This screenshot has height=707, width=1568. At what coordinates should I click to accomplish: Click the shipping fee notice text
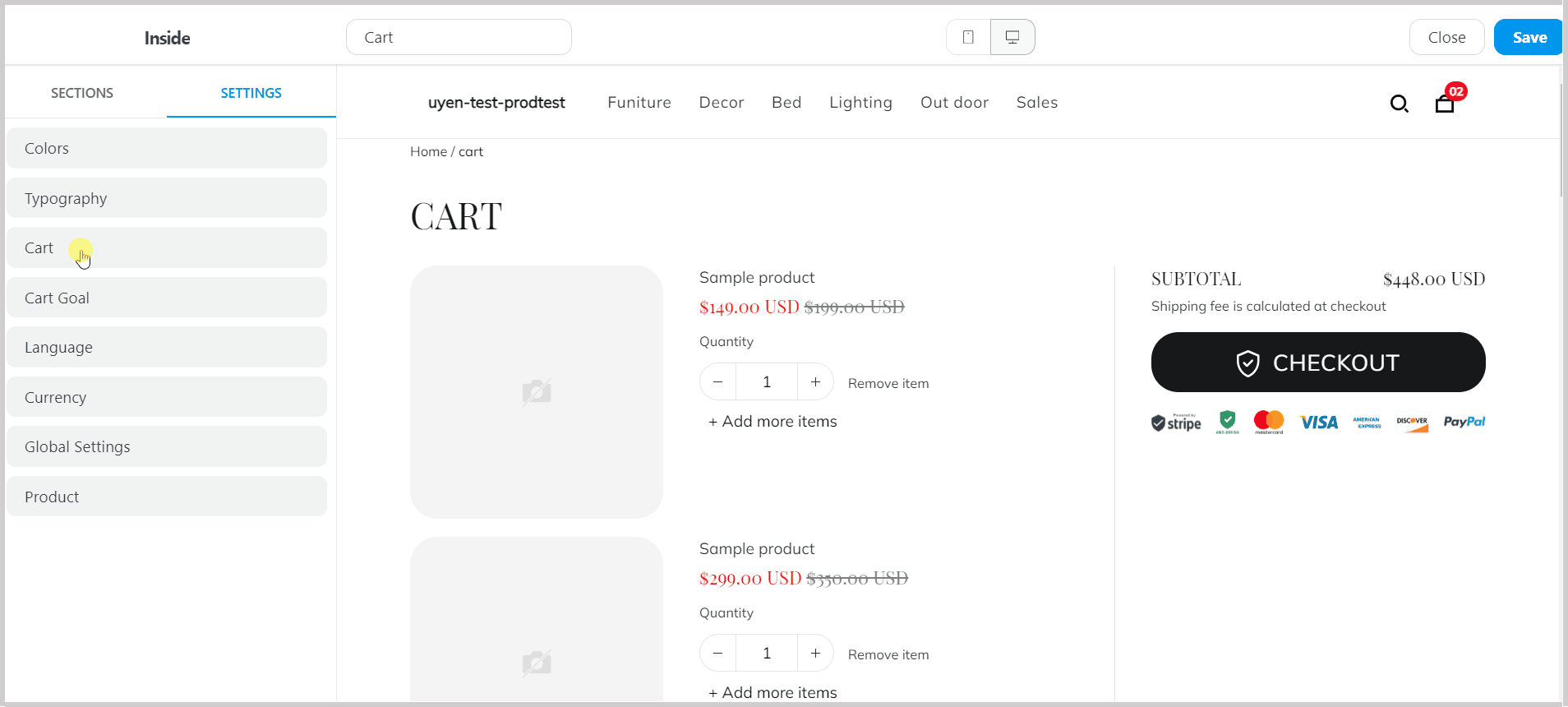point(1268,307)
